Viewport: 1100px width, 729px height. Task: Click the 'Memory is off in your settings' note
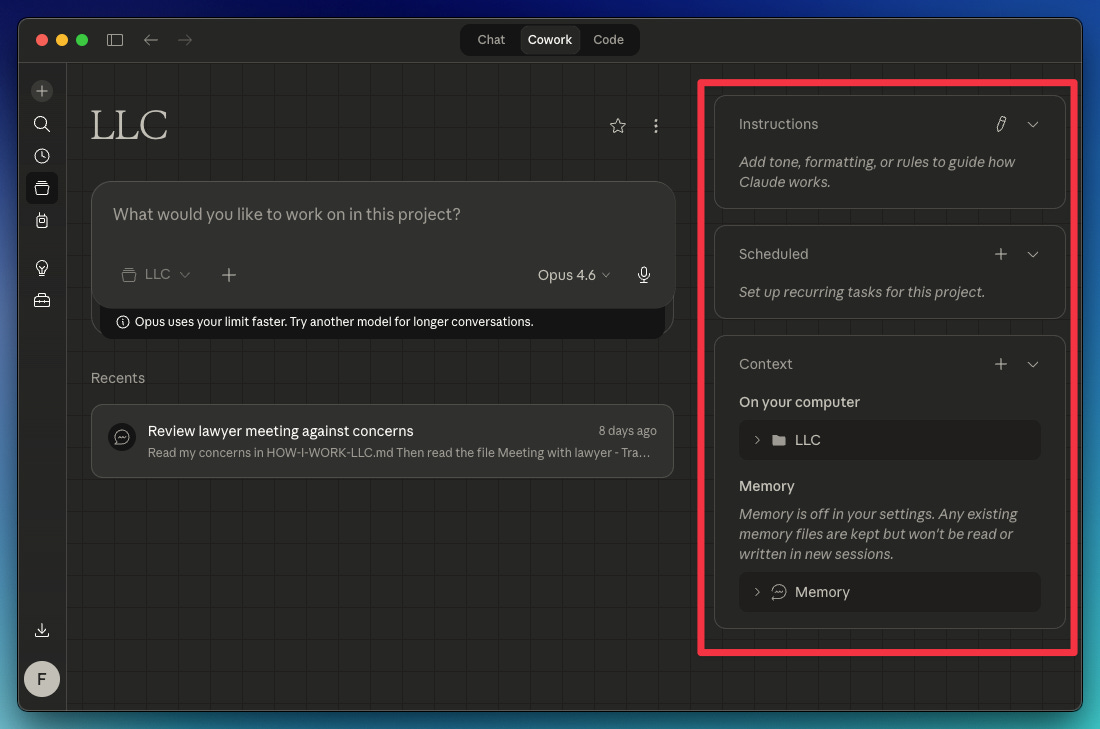click(878, 534)
